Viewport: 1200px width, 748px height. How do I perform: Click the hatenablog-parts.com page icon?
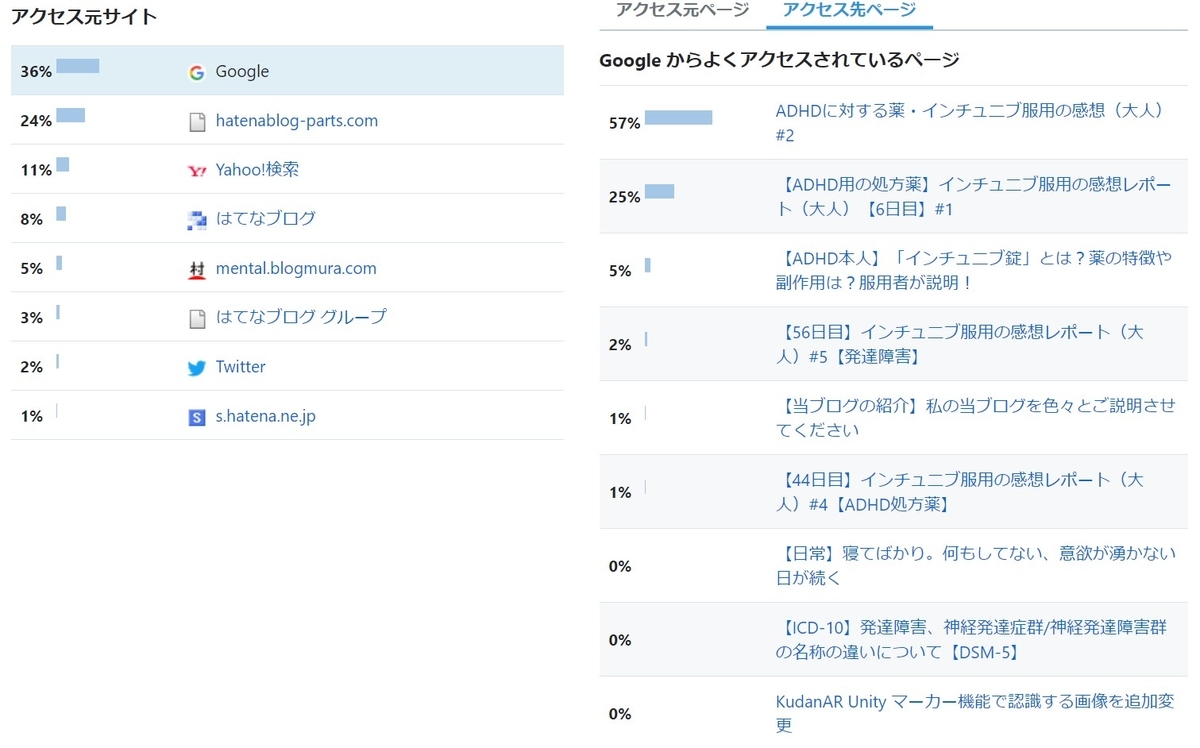[197, 122]
